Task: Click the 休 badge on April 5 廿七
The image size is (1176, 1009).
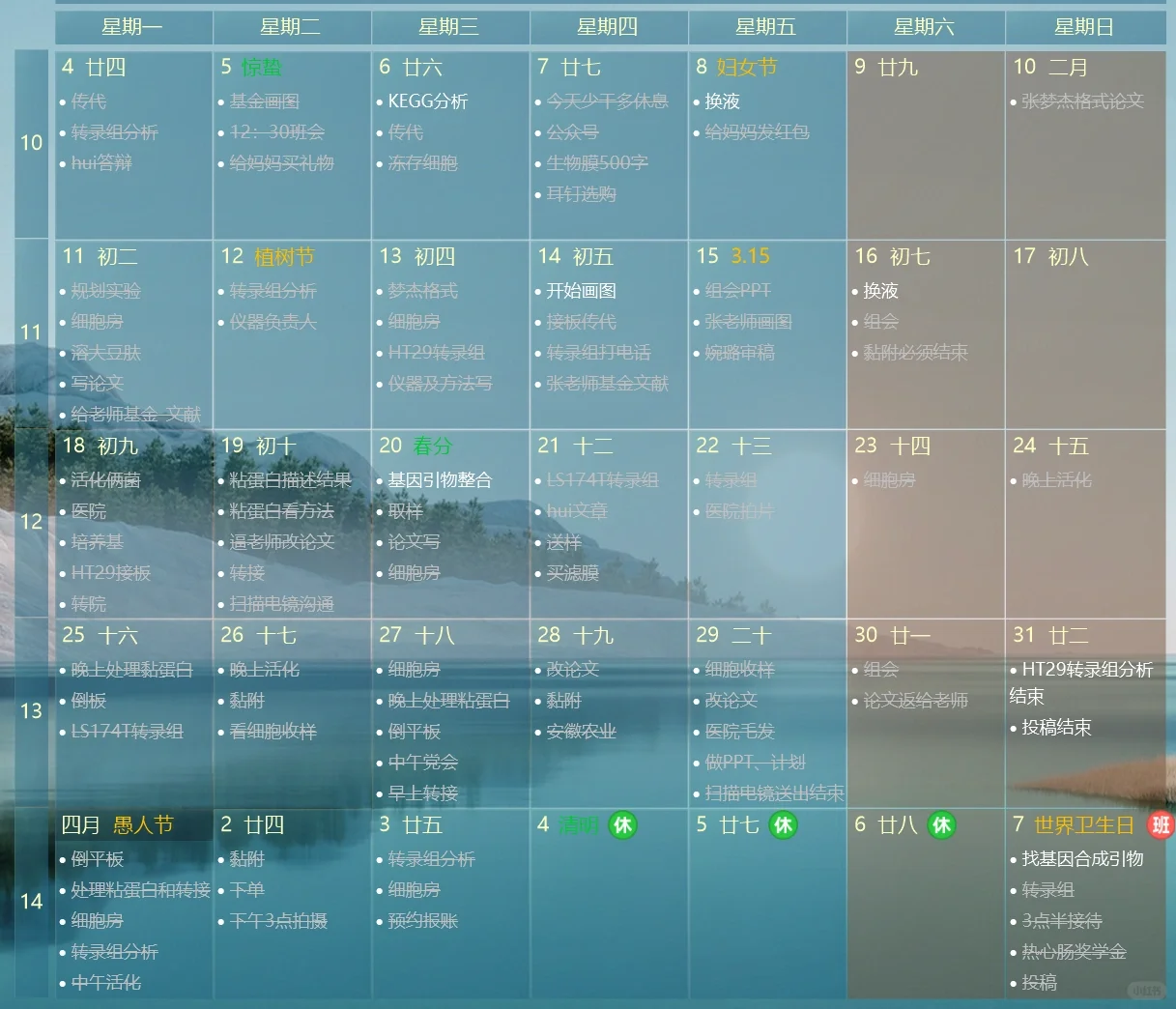Action: (784, 825)
